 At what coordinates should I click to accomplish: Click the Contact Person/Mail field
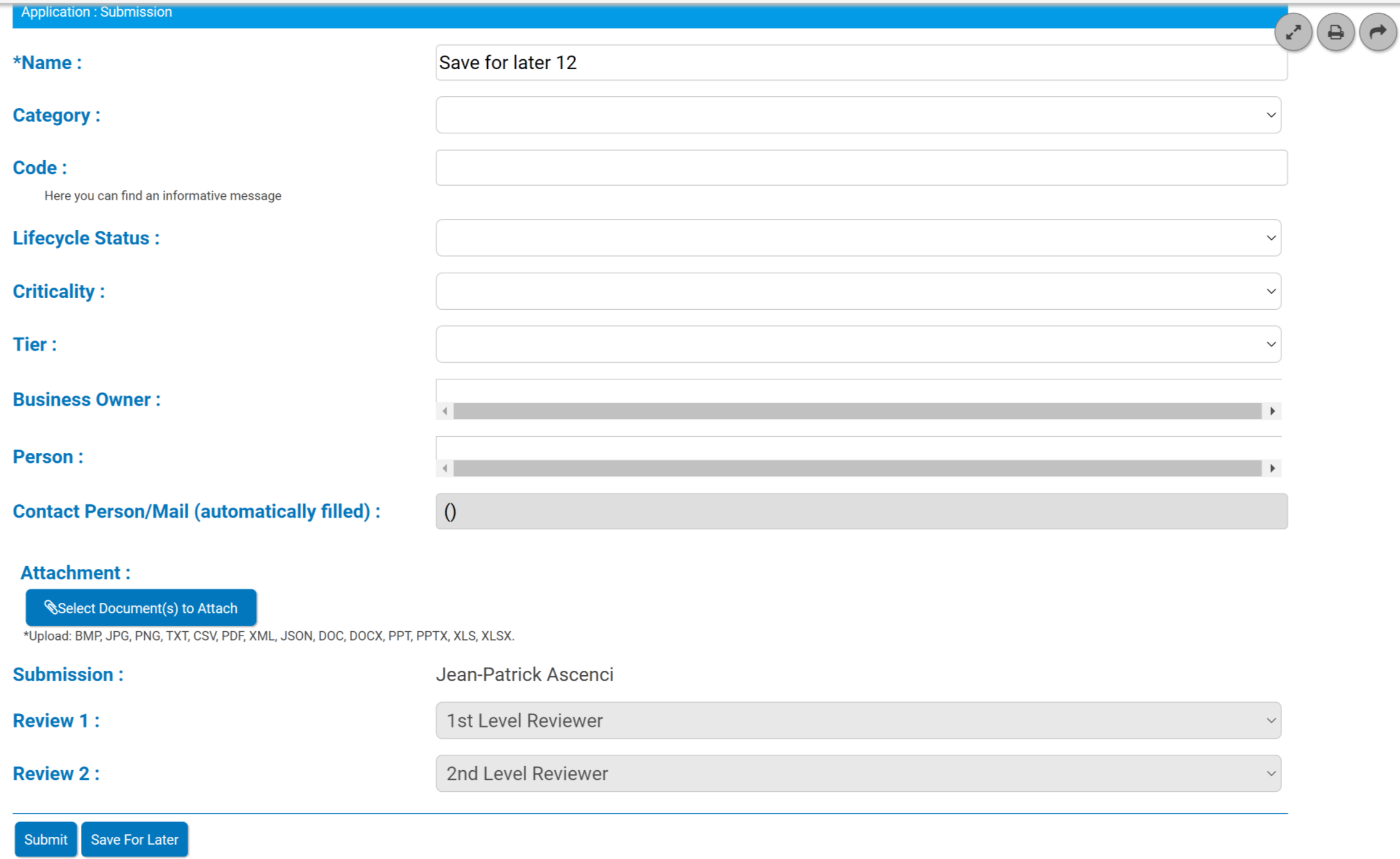tap(861, 512)
